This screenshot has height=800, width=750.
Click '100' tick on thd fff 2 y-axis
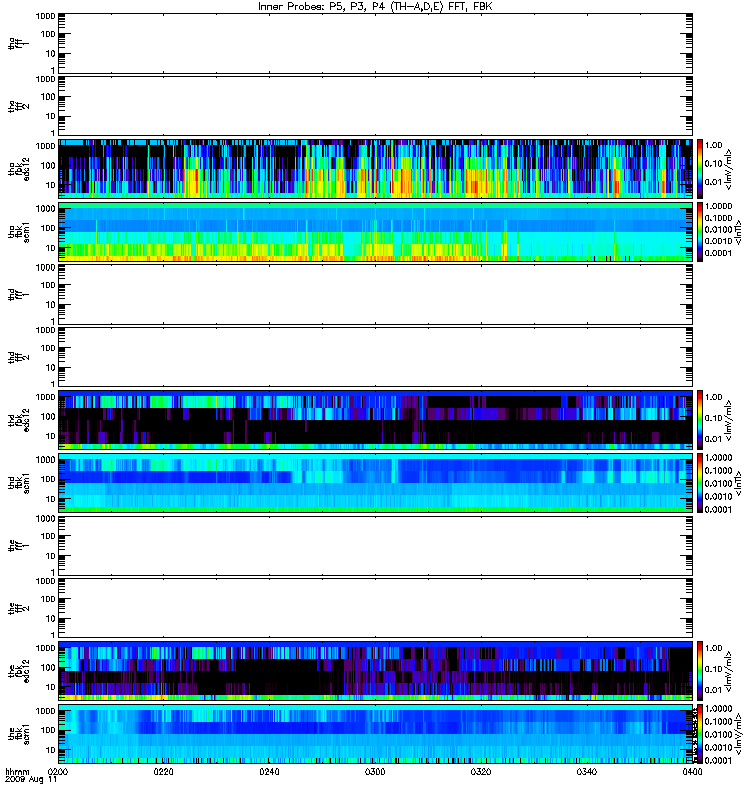(48, 348)
